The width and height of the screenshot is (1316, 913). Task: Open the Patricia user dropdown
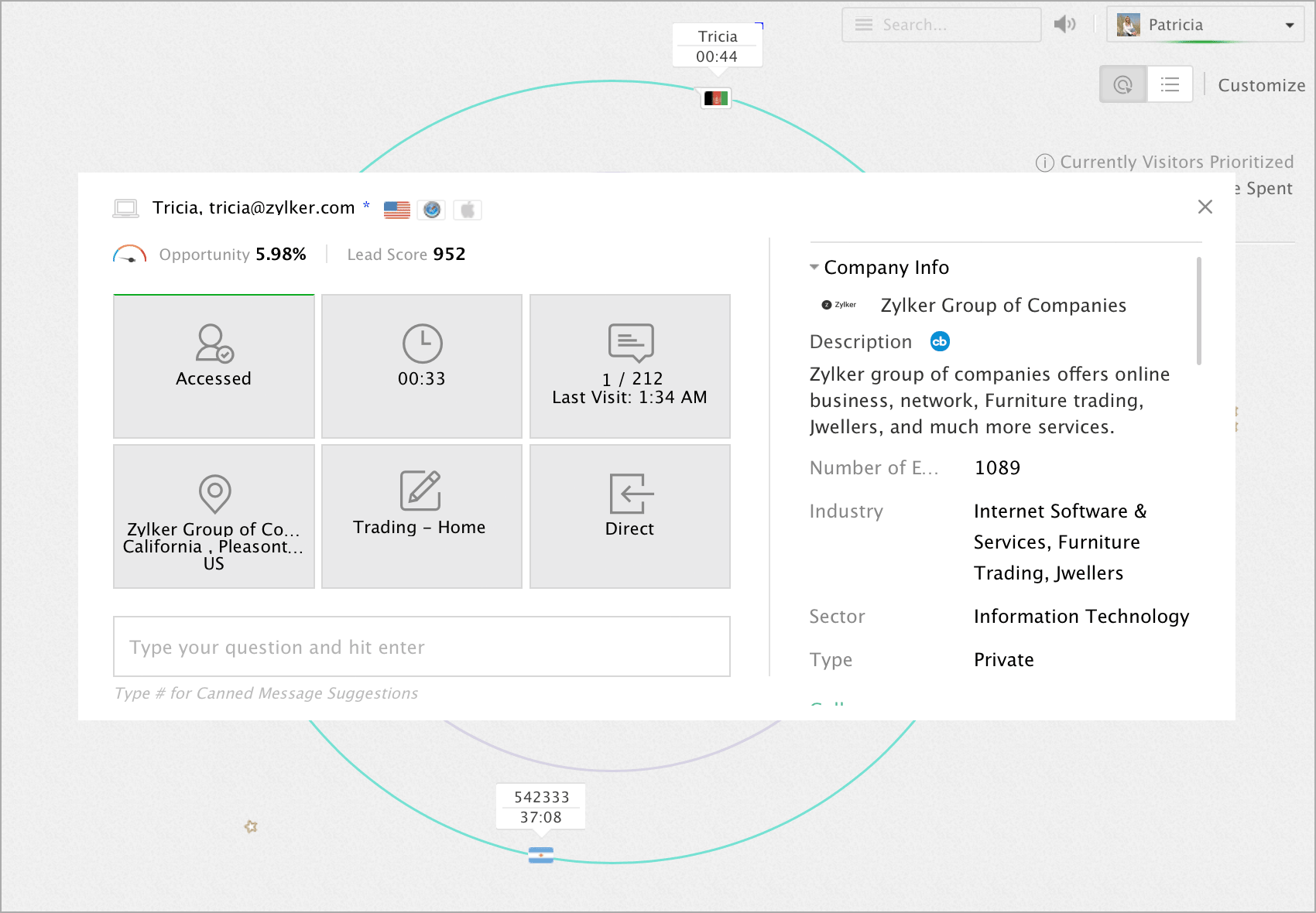[x=1205, y=25]
